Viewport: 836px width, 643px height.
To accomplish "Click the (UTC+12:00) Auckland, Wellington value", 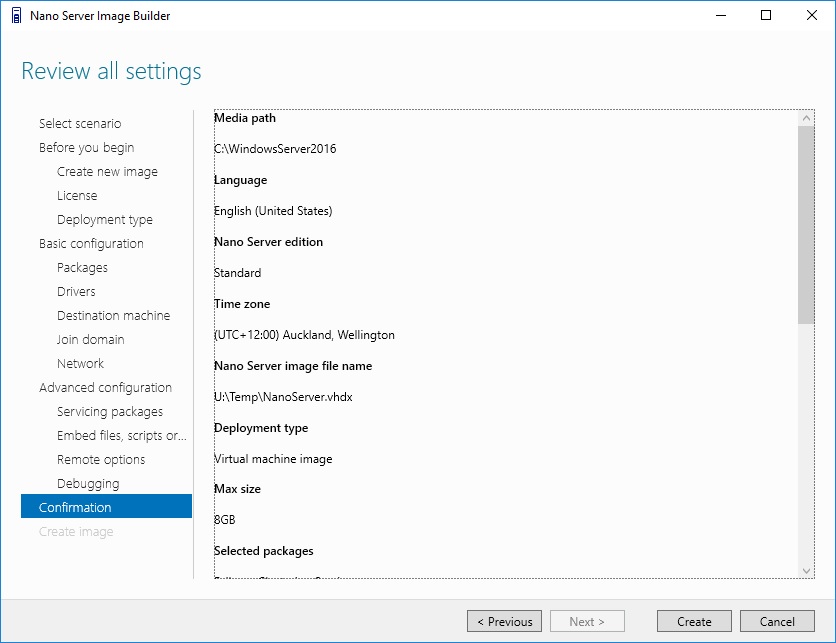I will tap(304, 335).
